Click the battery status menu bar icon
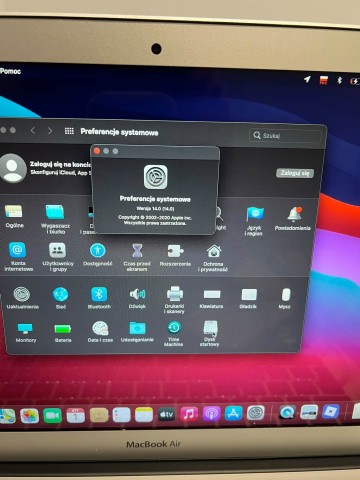The height and width of the screenshot is (480, 360). point(355,81)
